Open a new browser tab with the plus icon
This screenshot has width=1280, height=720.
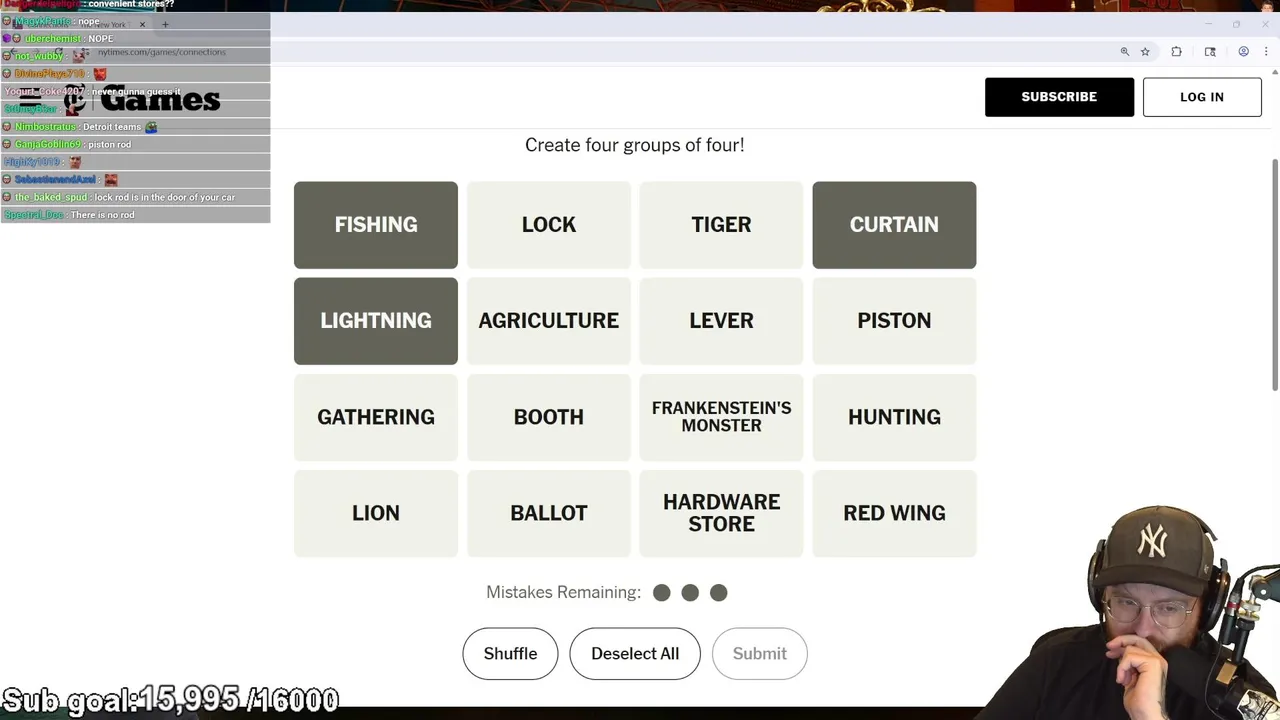(x=165, y=24)
